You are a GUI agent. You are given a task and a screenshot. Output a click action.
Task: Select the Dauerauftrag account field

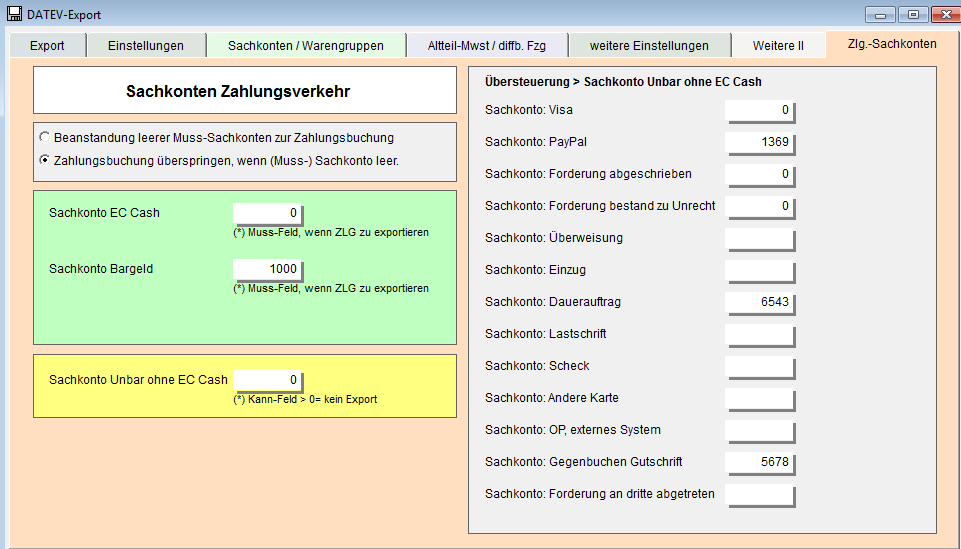pos(759,302)
